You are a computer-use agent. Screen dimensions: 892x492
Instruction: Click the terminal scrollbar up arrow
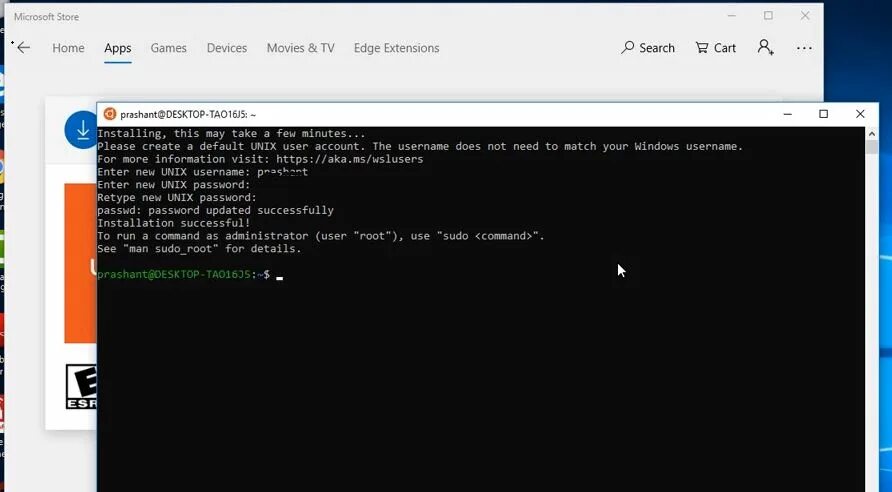click(x=872, y=134)
